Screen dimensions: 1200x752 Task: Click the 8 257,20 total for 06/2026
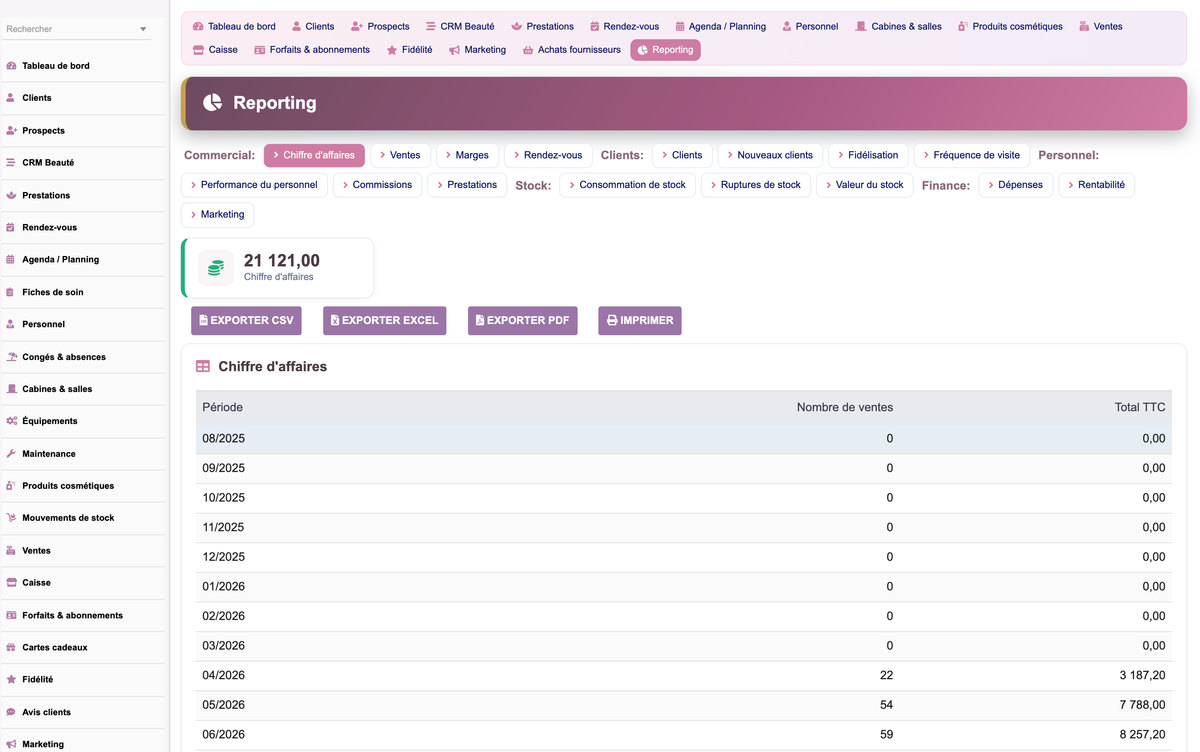point(1142,735)
